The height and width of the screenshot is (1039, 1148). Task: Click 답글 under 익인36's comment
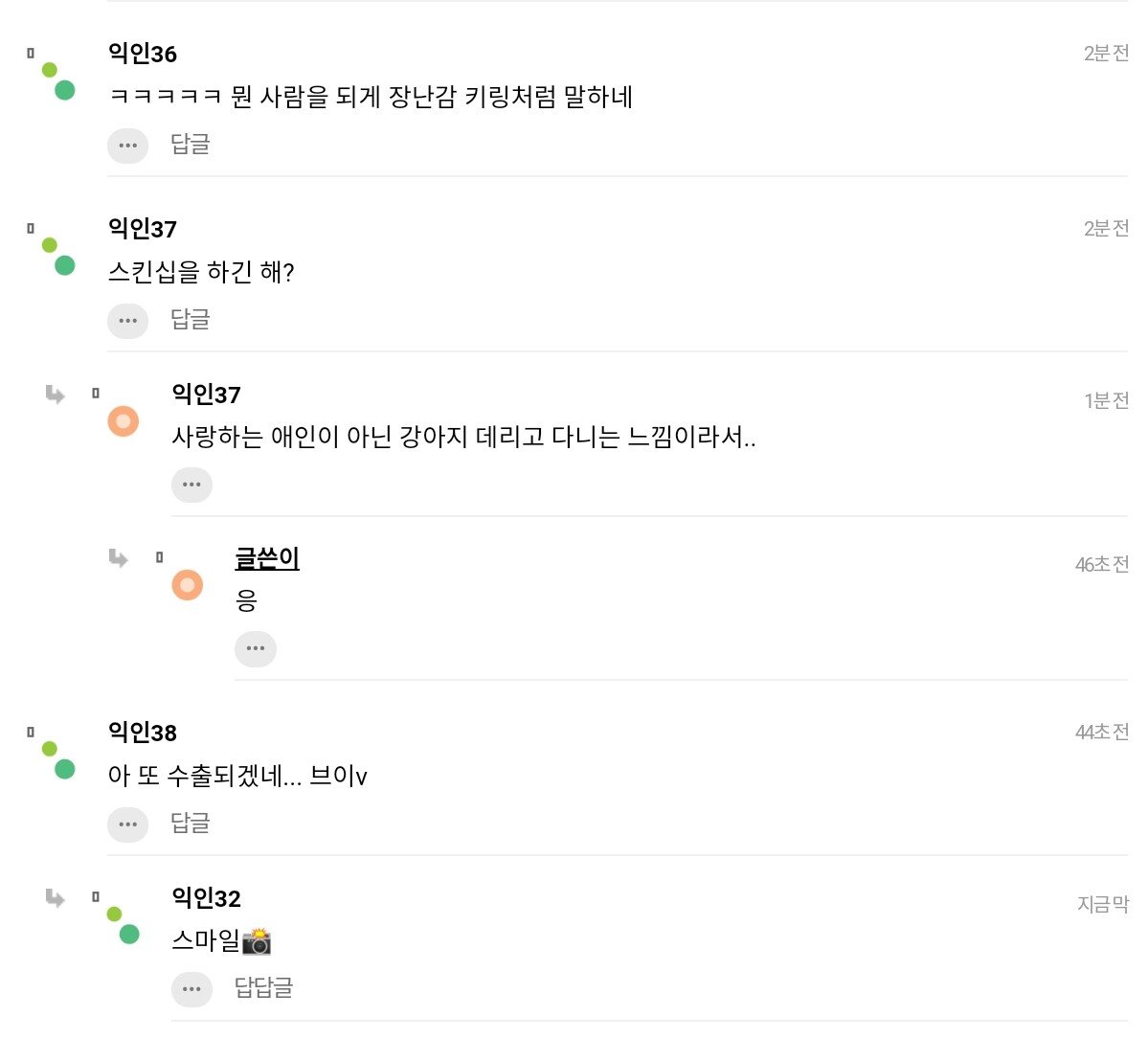(190, 145)
